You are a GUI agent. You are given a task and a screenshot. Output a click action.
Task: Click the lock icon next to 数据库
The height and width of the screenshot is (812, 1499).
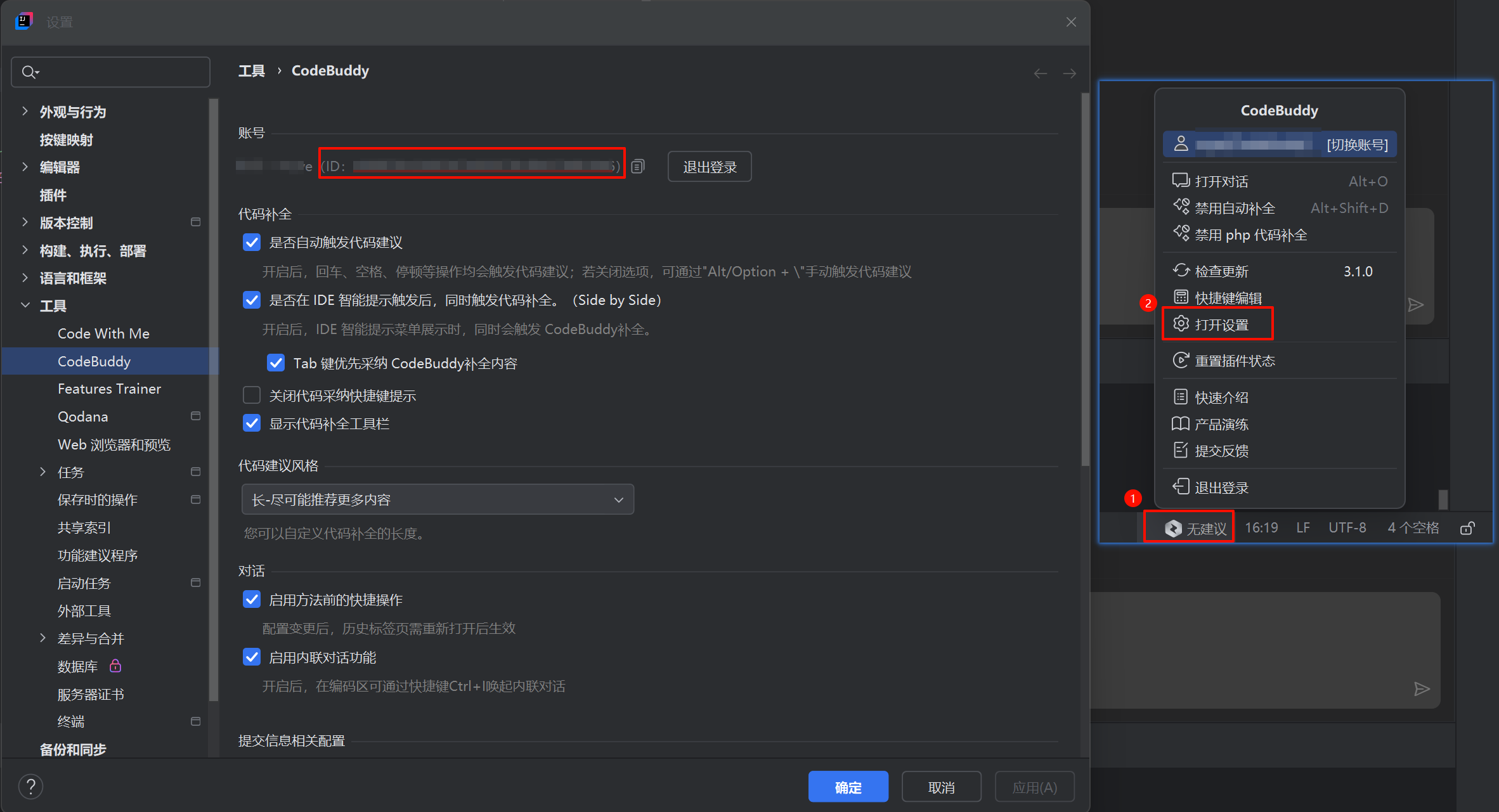coord(115,666)
